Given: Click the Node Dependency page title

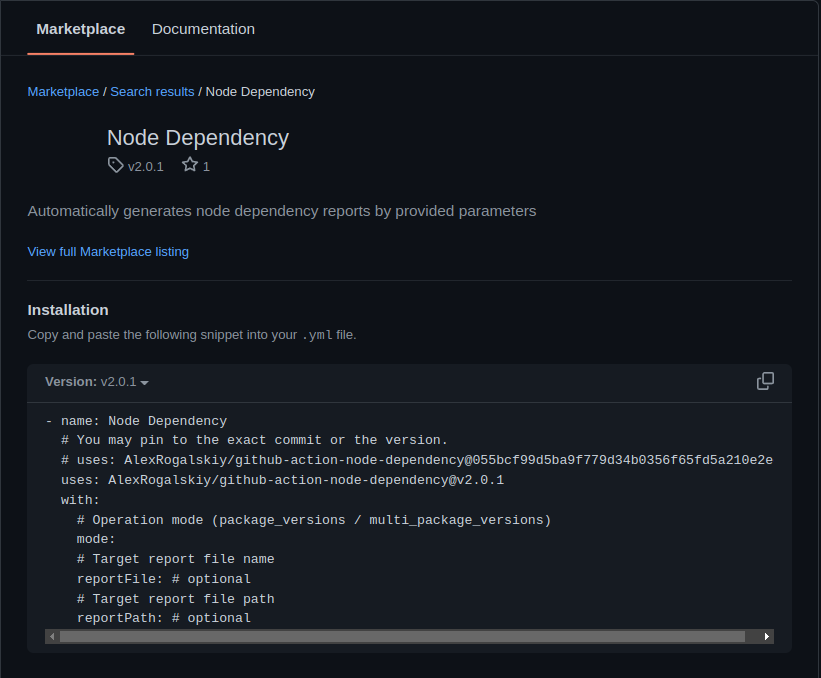Looking at the screenshot, I should 198,138.
